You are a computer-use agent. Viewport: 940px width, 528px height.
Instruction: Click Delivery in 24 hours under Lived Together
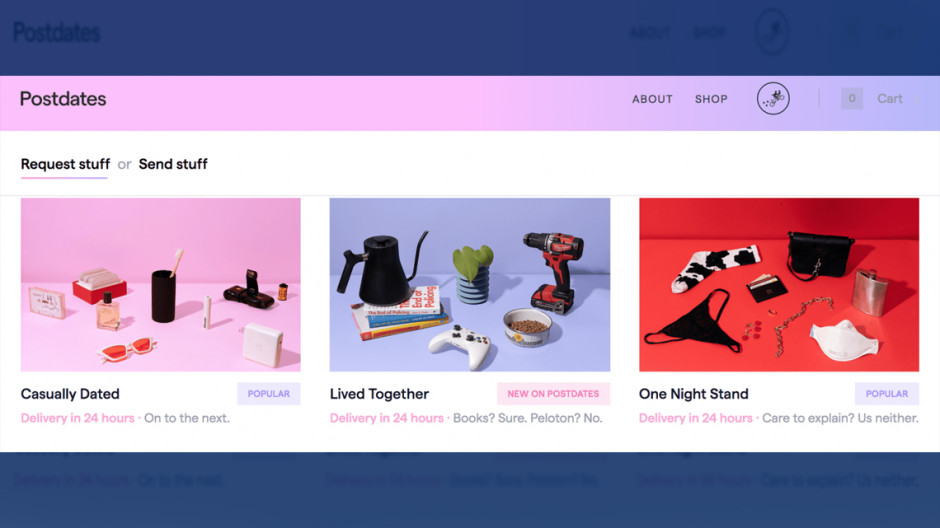tap(387, 418)
